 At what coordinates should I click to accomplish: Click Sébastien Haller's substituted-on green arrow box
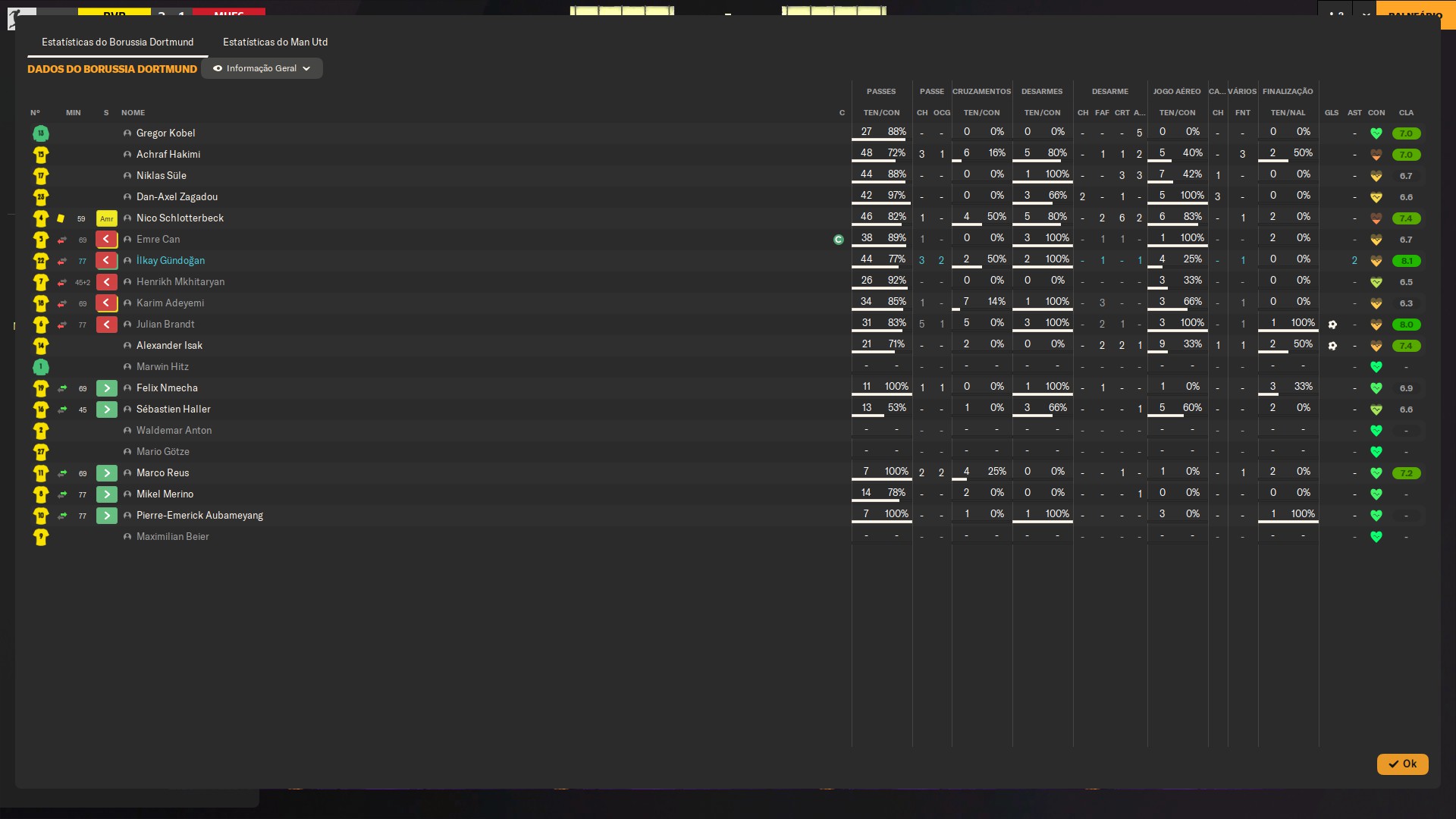[107, 409]
